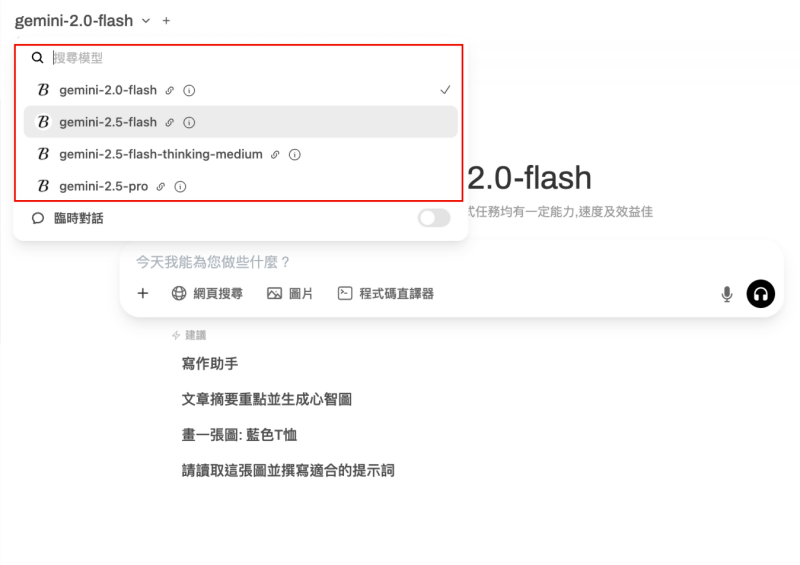The image size is (800, 565).
Task: Collapse the gemini-2.0-flash model dropdown chevron
Action: point(146,21)
